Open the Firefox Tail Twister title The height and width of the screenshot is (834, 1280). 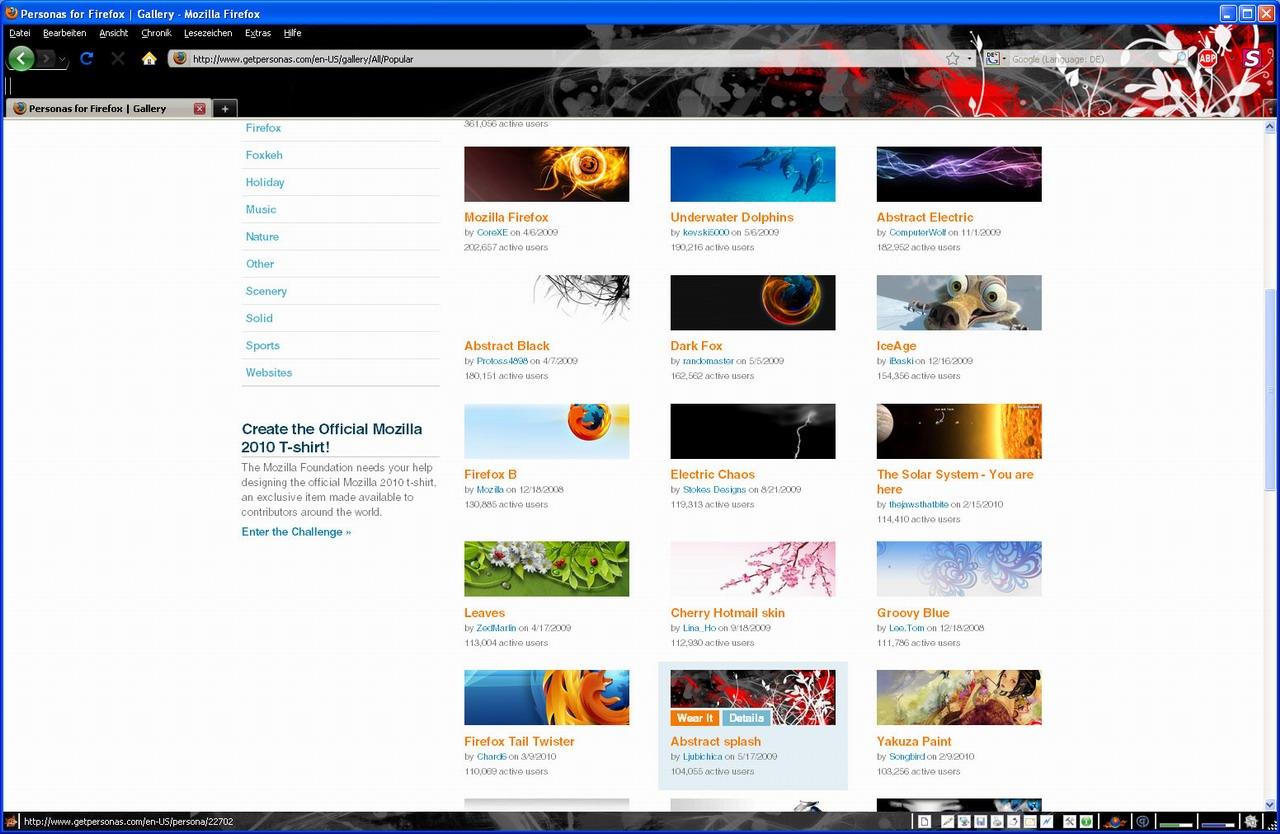tap(519, 742)
